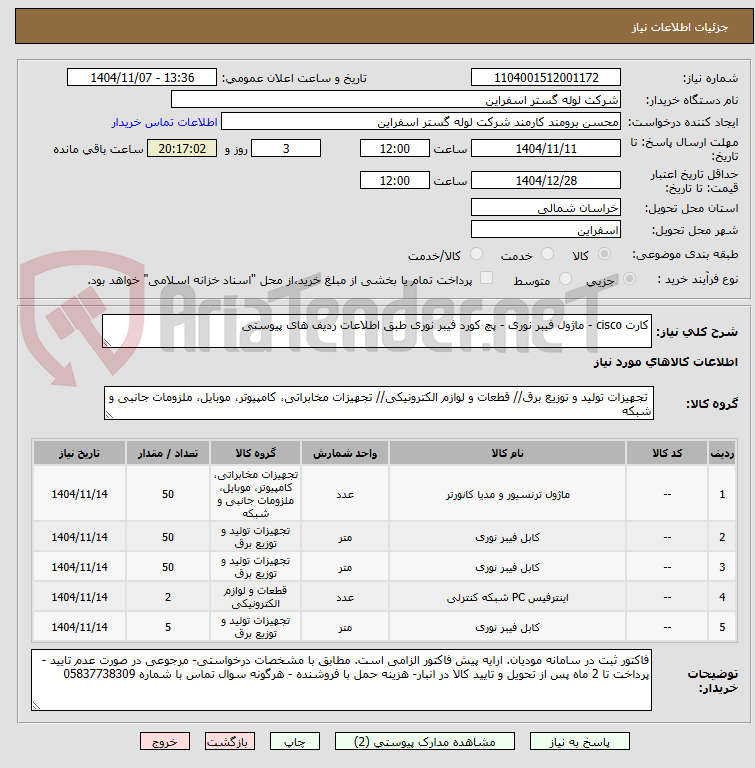The height and width of the screenshot is (768, 755).
Task: Toggle the اسناد خزانه اسلامی payment checkbox
Action: (x=486, y=278)
